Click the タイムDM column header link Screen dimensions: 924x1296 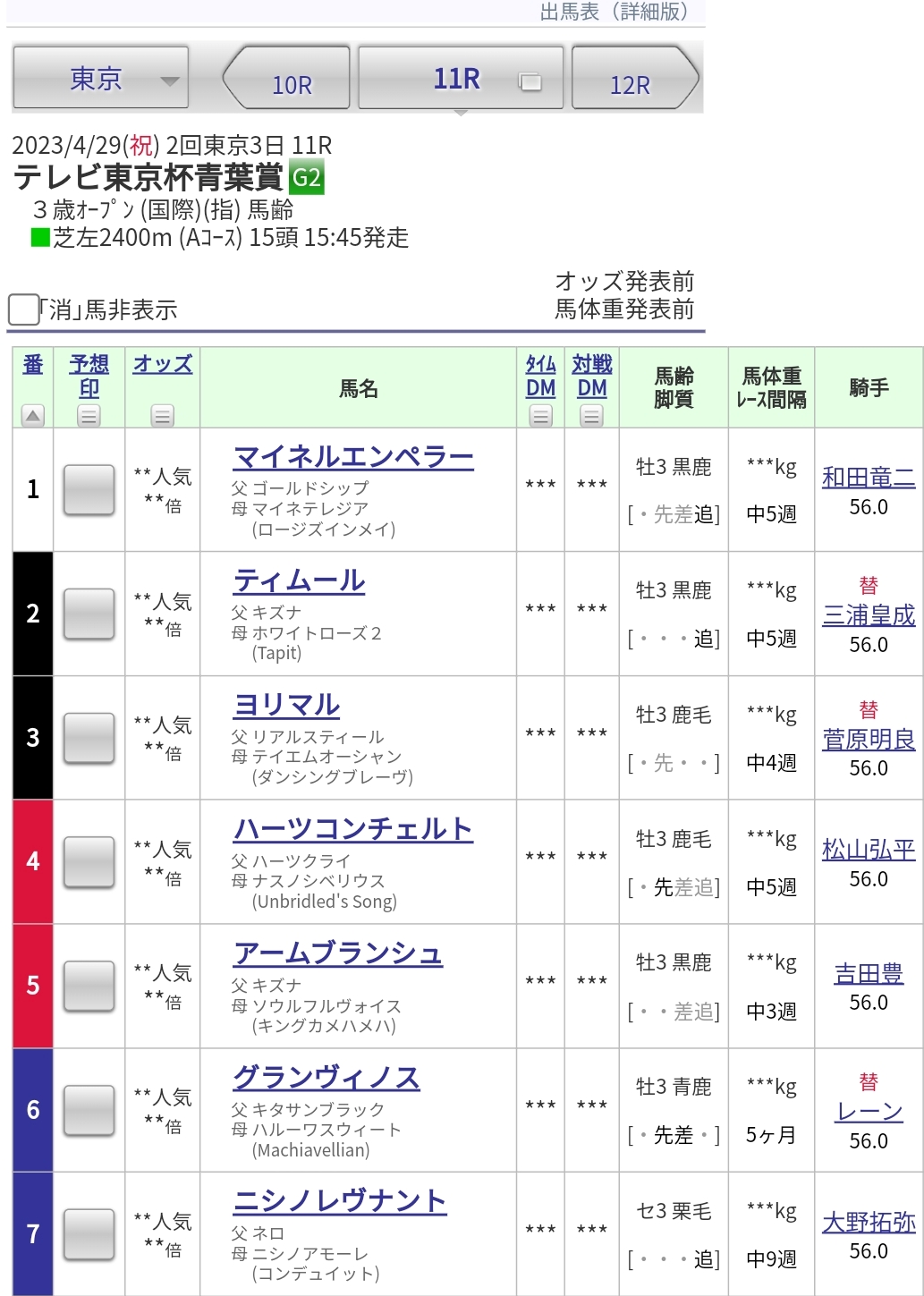click(x=540, y=376)
